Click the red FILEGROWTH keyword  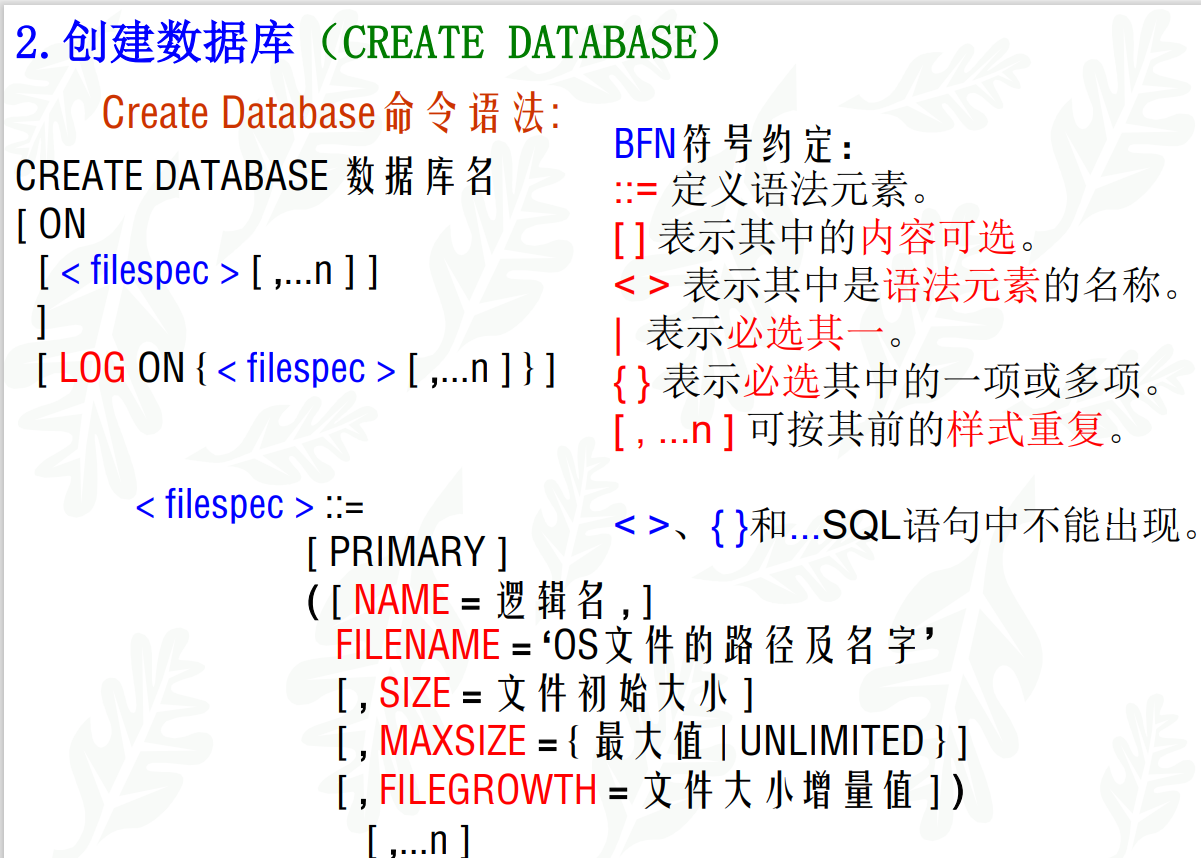pyautogui.click(x=488, y=790)
